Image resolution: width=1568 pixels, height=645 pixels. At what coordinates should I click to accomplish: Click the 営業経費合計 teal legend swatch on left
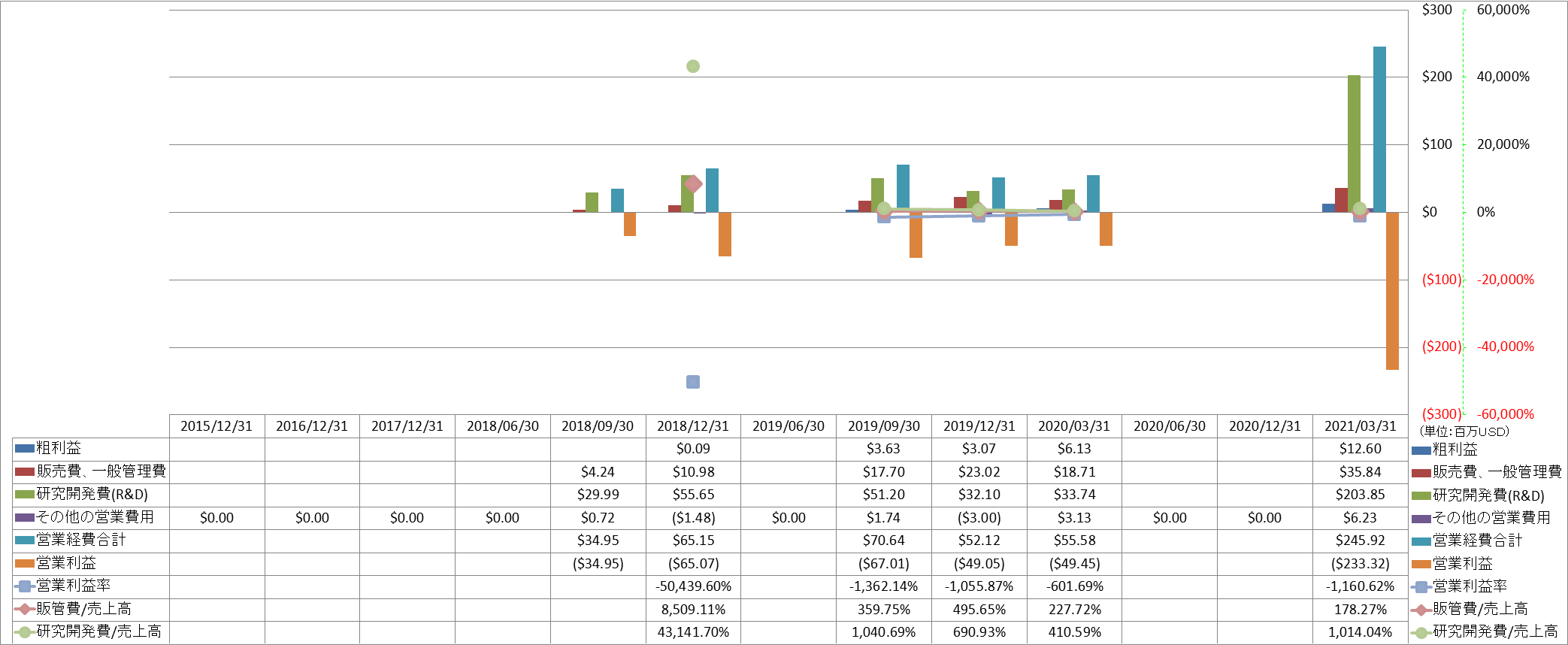25,540
